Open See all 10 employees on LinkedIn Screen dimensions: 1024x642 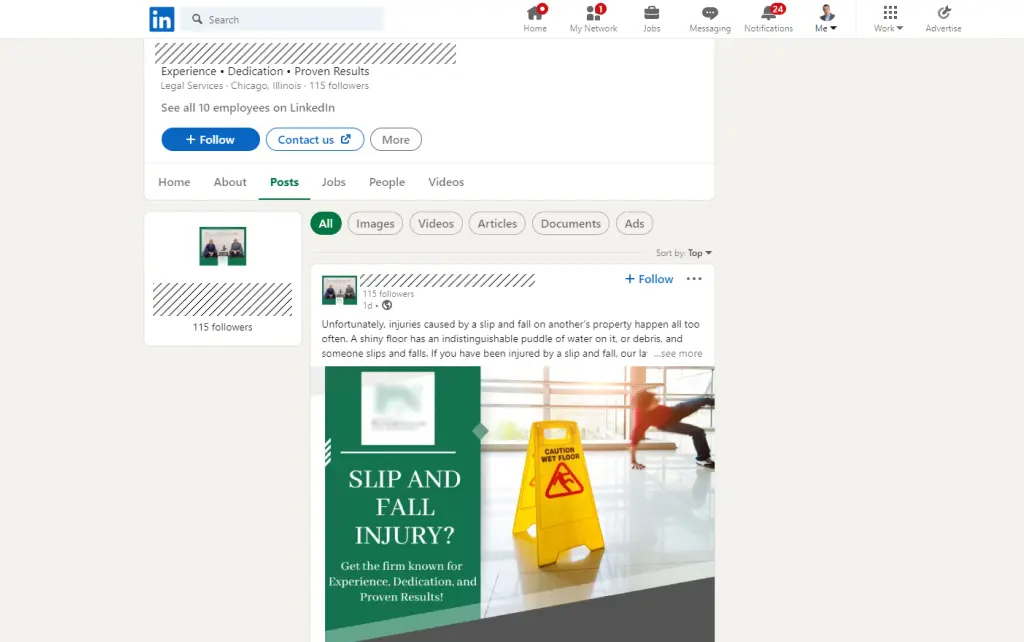tap(248, 108)
